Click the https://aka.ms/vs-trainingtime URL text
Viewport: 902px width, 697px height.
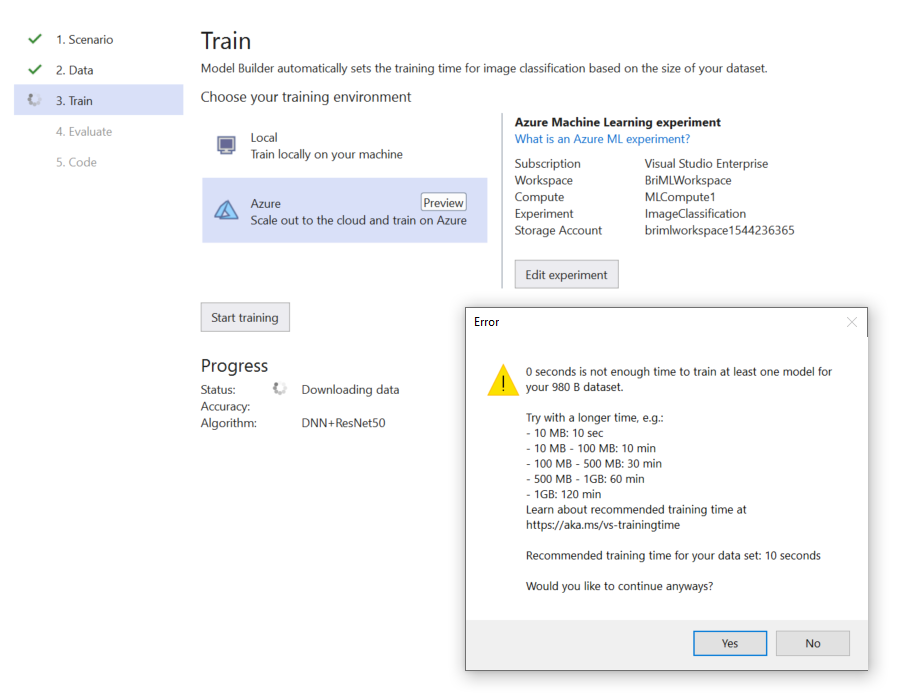[x=603, y=524]
